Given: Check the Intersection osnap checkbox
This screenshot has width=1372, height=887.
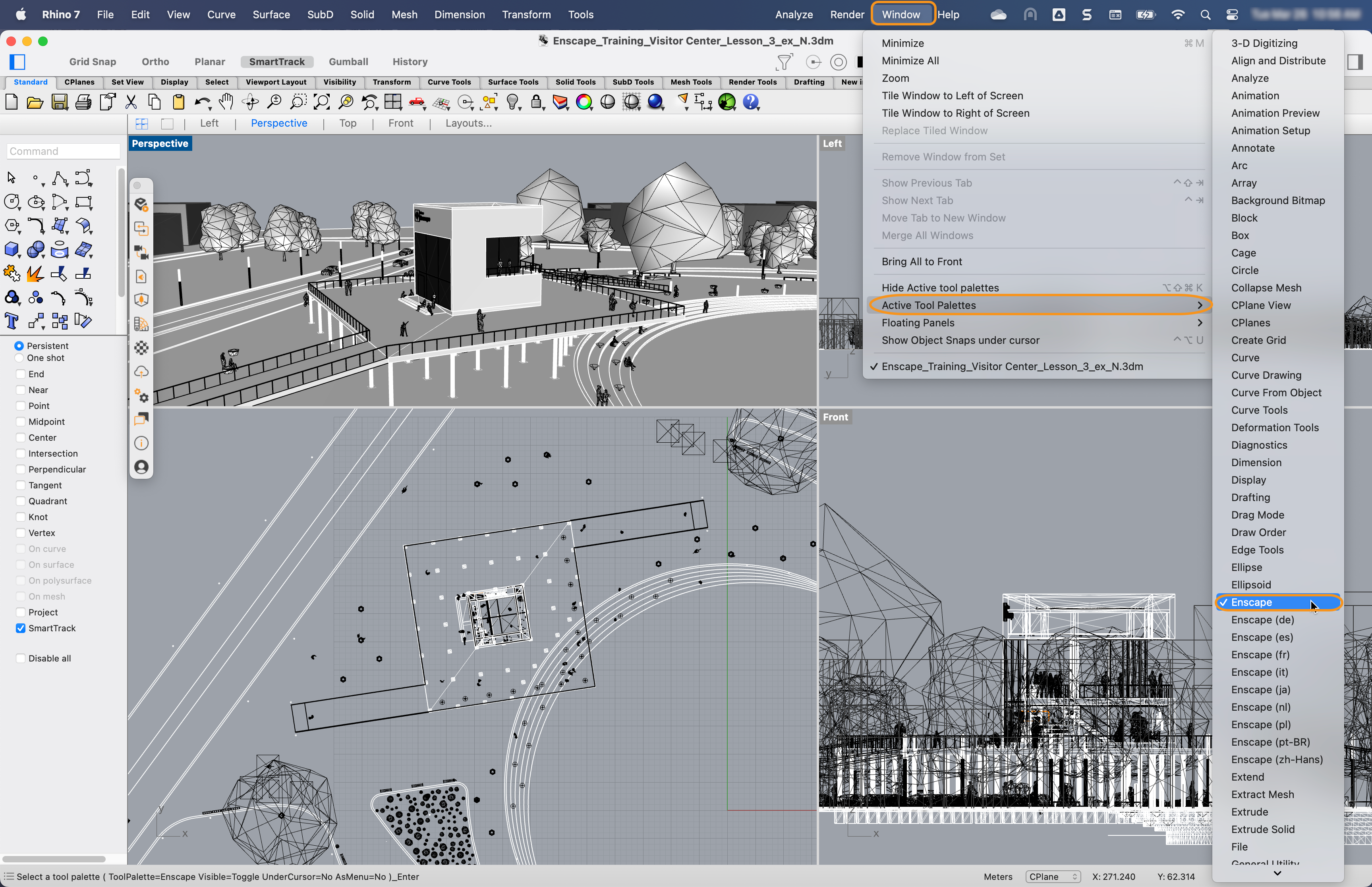Looking at the screenshot, I should pos(21,453).
